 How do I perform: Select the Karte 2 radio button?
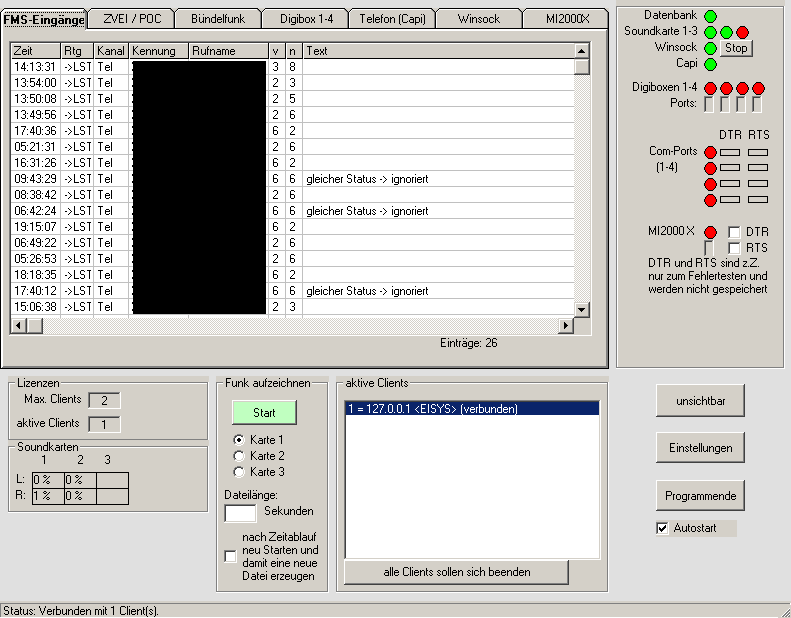[238, 456]
